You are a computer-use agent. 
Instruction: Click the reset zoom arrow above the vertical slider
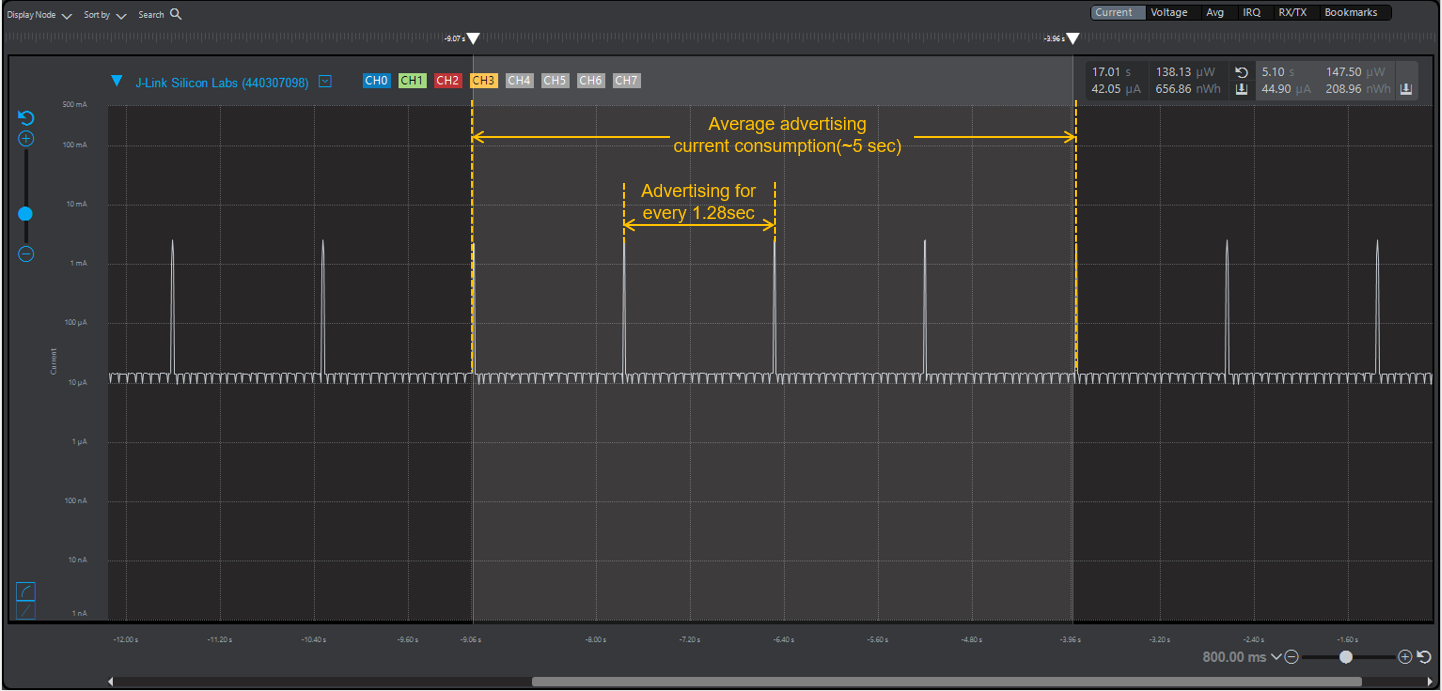(25, 118)
